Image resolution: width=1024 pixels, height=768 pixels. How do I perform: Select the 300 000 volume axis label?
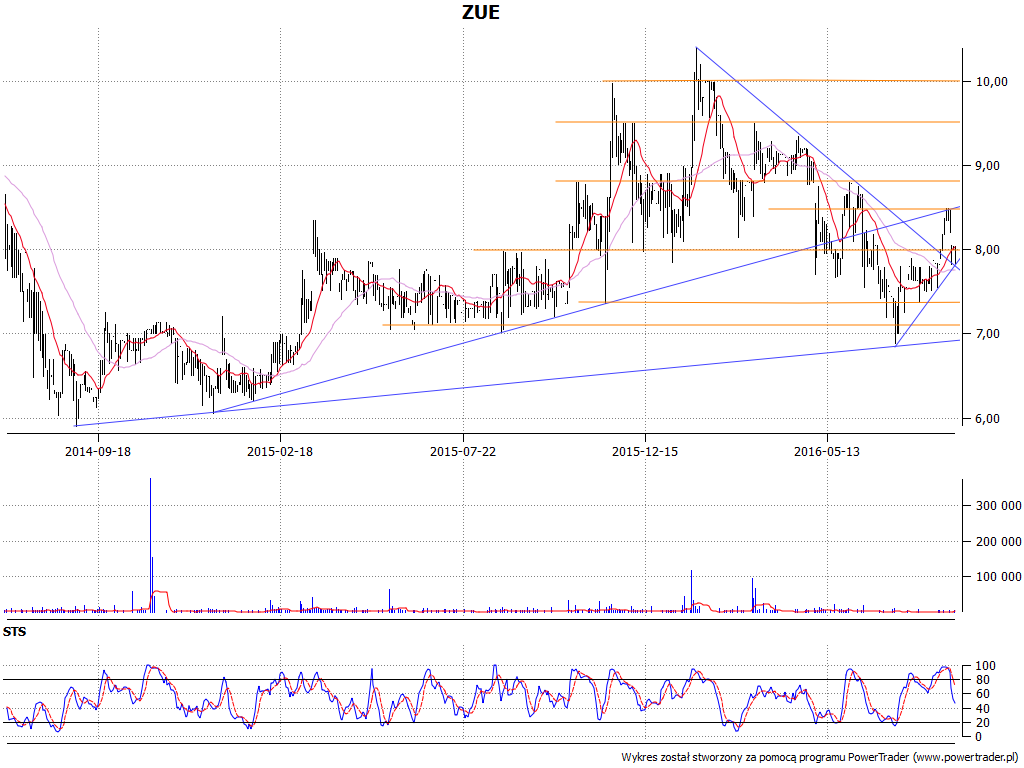[x=999, y=505]
